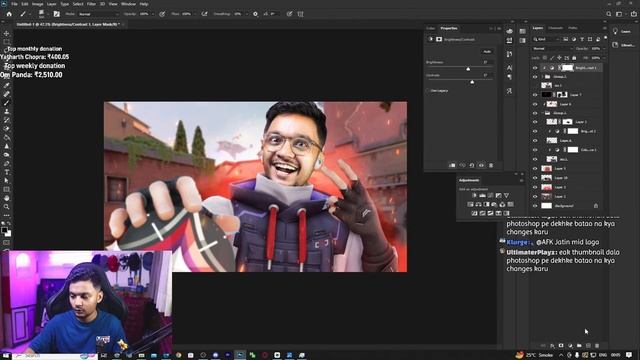
Task: Select Layer 2 thumbnail in Layers panel
Action: tap(546, 196)
